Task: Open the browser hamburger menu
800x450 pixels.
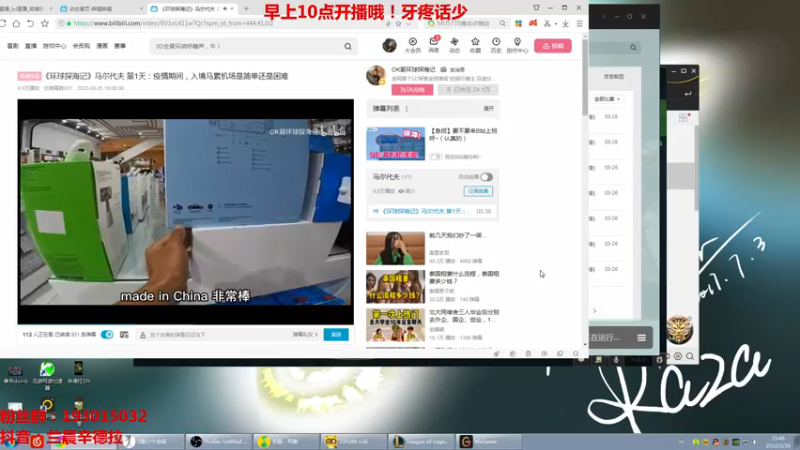Action: [579, 23]
